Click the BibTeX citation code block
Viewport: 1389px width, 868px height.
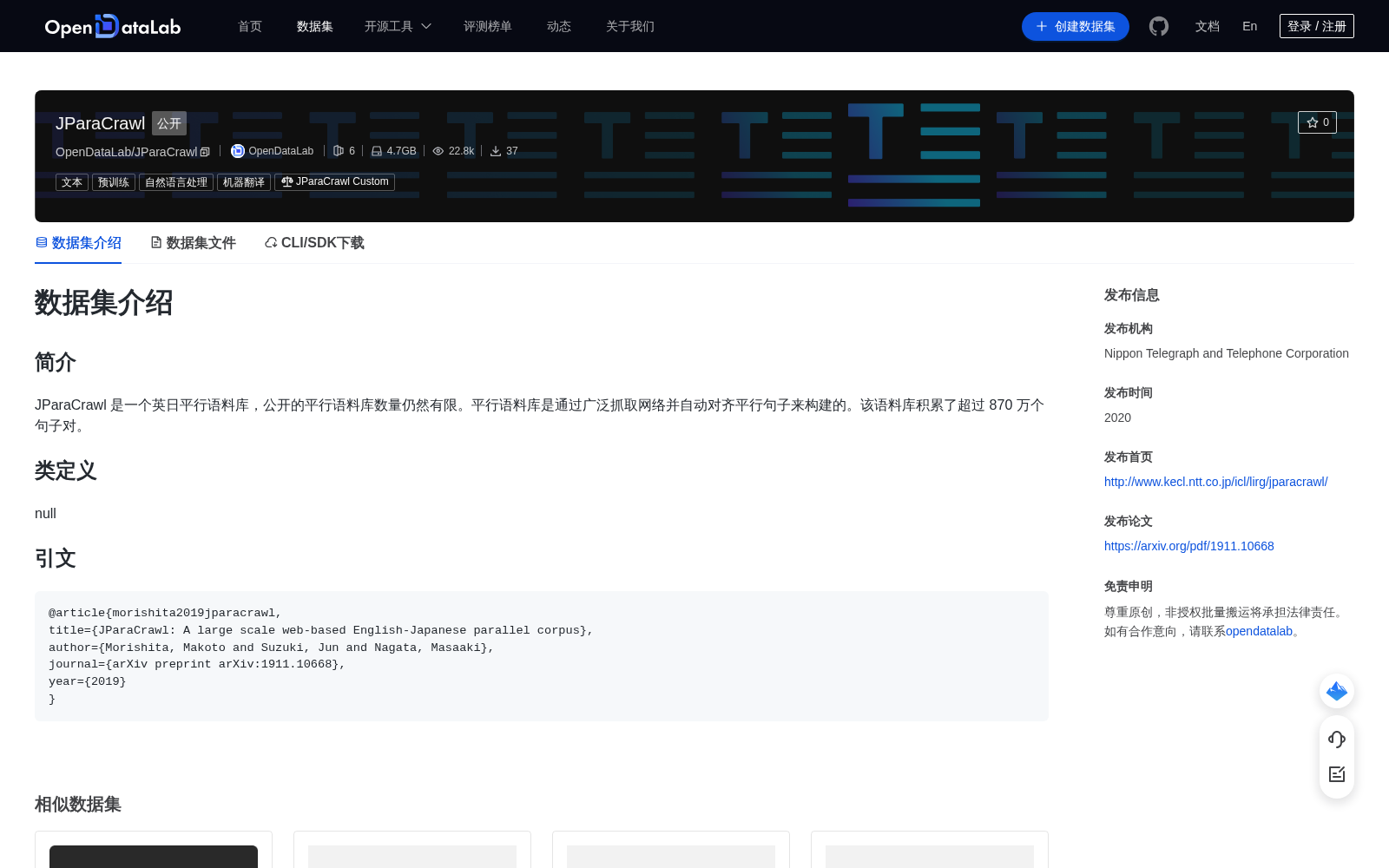[542, 656]
